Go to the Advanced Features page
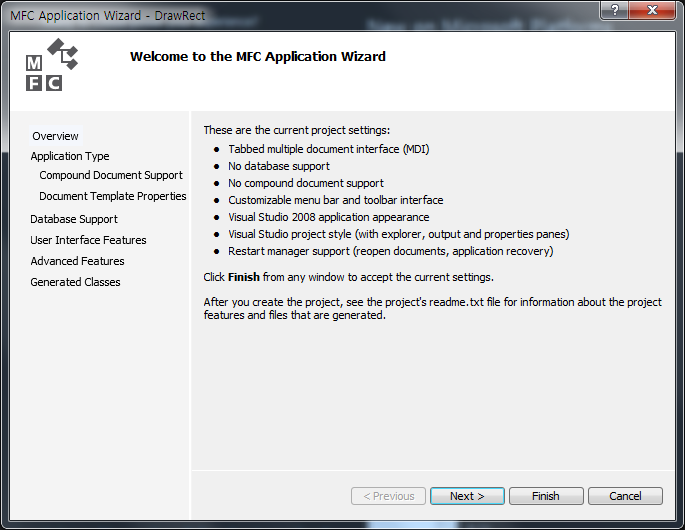 pyautogui.click(x=77, y=261)
